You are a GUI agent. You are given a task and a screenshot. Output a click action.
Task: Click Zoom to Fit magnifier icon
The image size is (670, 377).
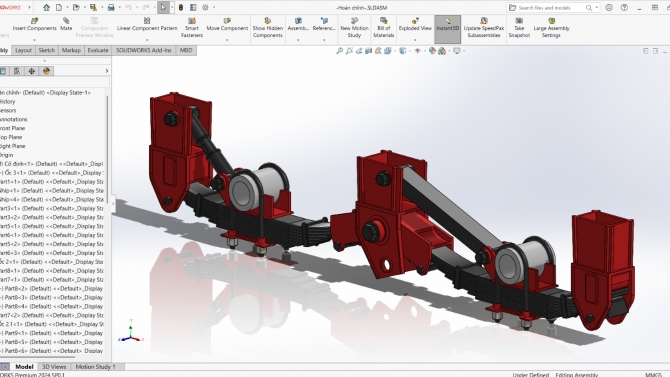pos(339,51)
